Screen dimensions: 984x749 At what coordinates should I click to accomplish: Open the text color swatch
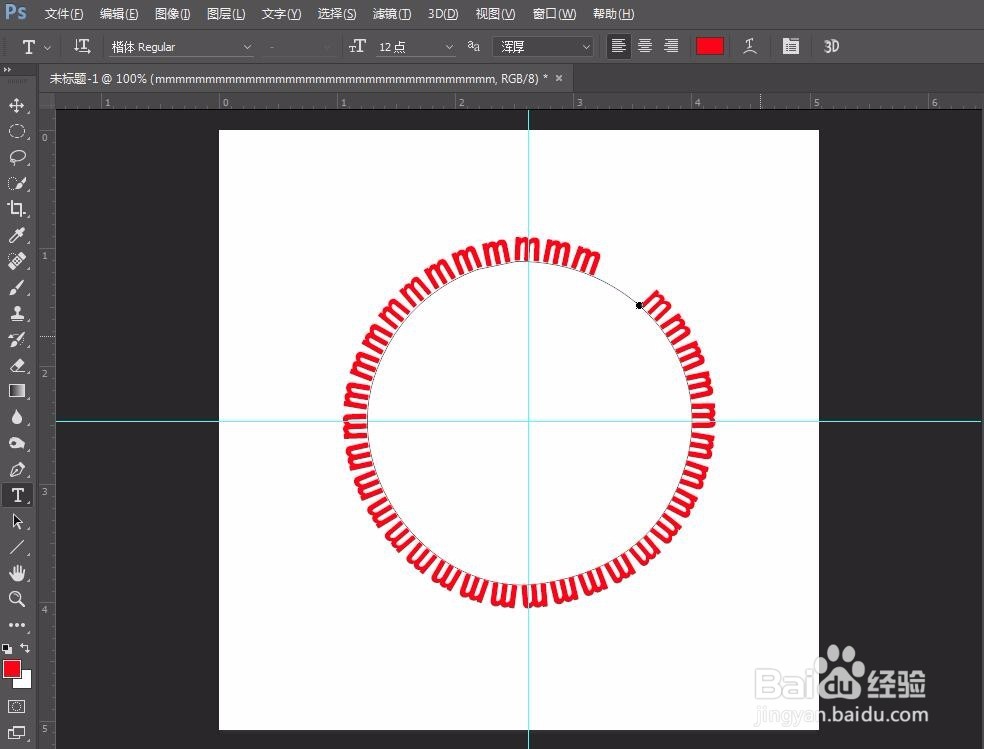pos(710,46)
